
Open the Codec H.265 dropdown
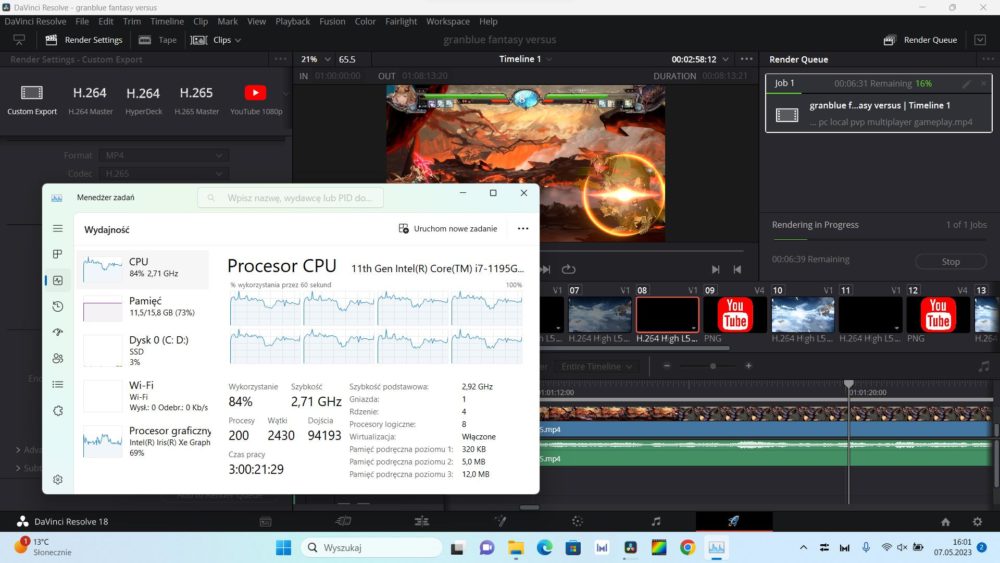(163, 173)
